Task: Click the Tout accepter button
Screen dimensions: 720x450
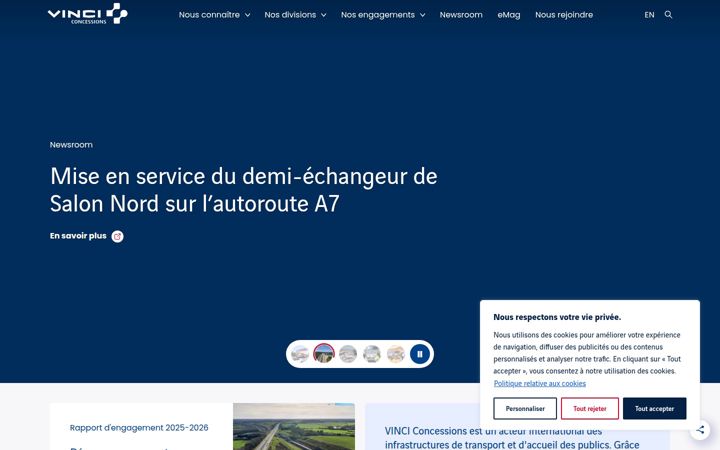Action: tap(654, 409)
